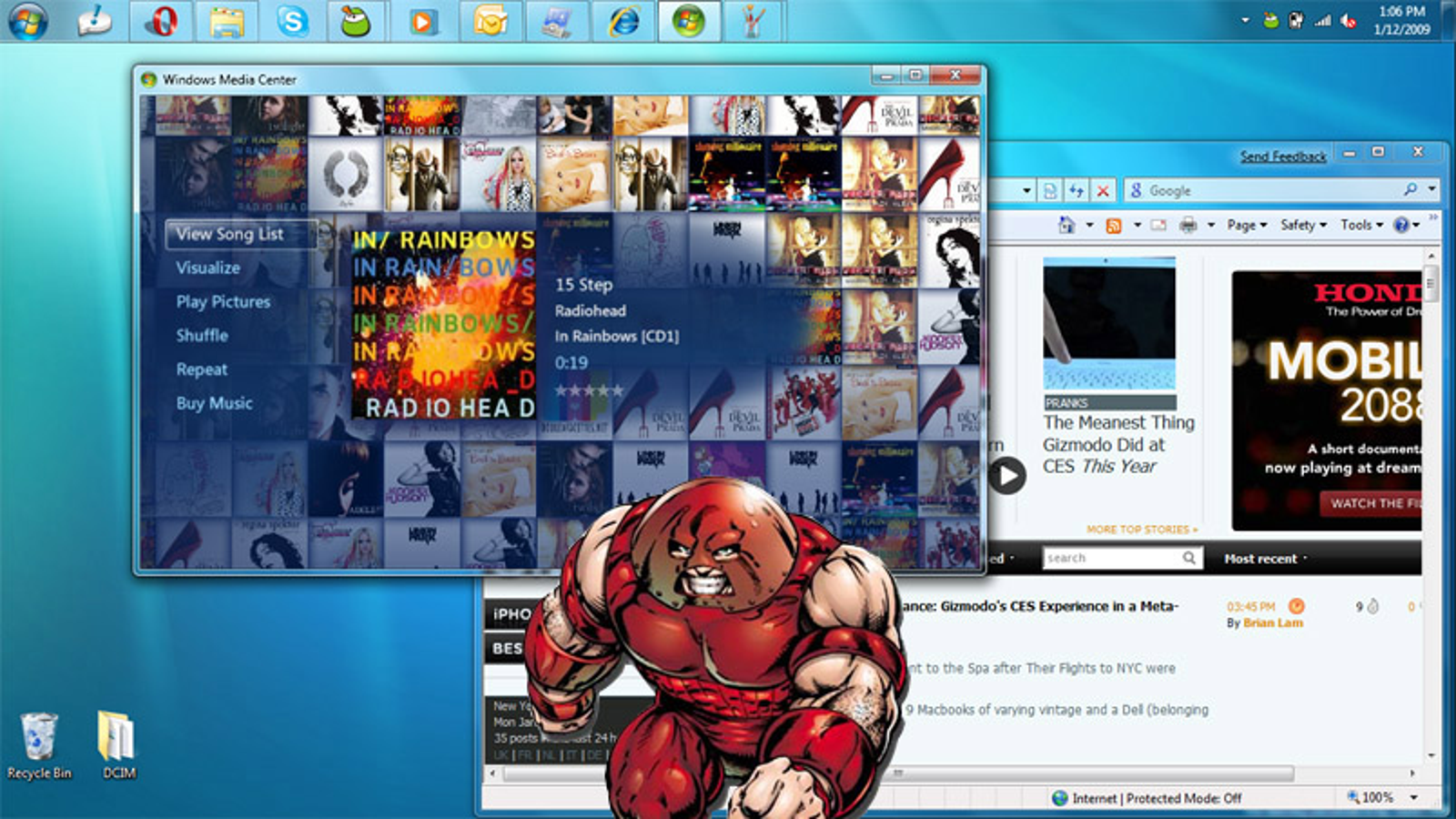Click MORE TOP STORIES link
The width and height of the screenshot is (1456, 819).
point(1141,529)
